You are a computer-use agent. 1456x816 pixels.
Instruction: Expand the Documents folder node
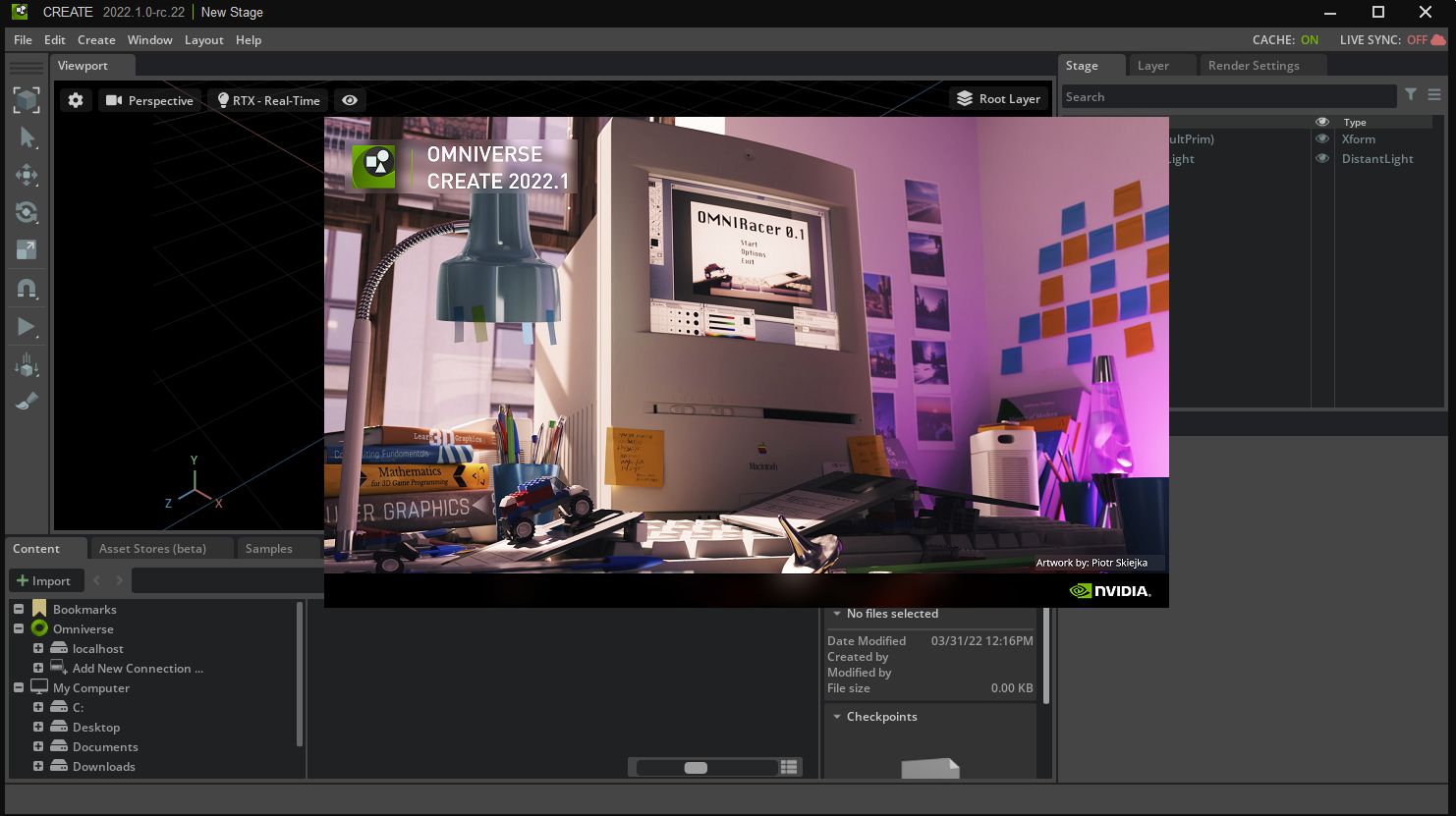[38, 746]
